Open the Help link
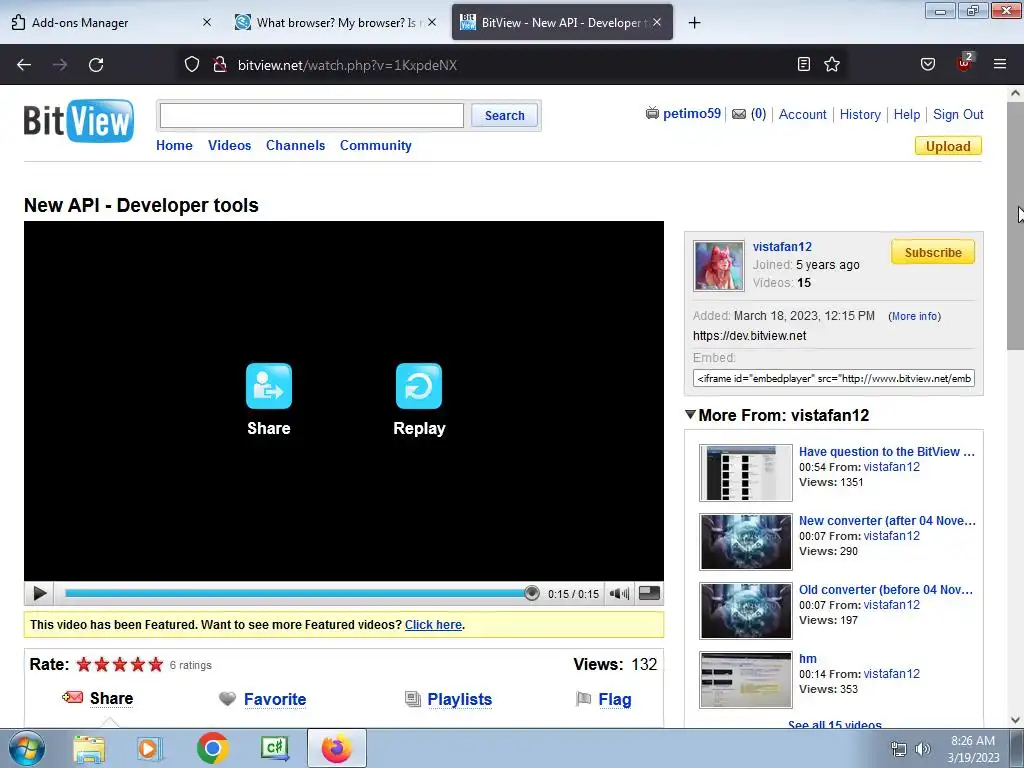The image size is (1024, 768). click(x=906, y=114)
